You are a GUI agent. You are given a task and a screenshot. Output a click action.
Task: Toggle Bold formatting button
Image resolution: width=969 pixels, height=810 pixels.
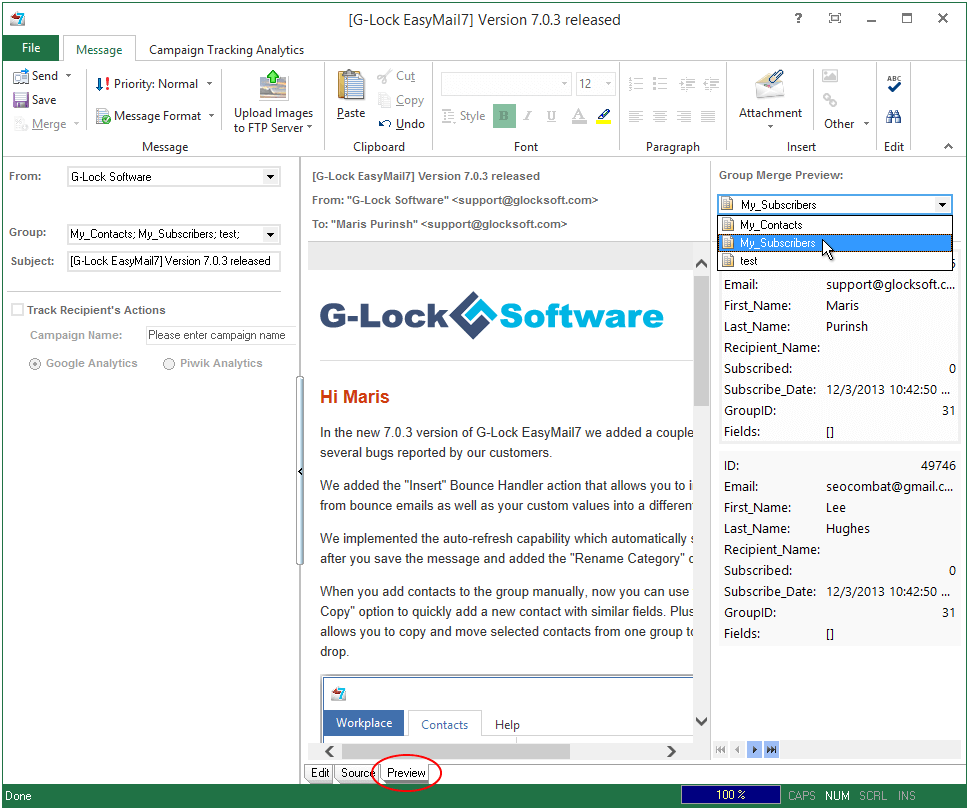(x=504, y=116)
